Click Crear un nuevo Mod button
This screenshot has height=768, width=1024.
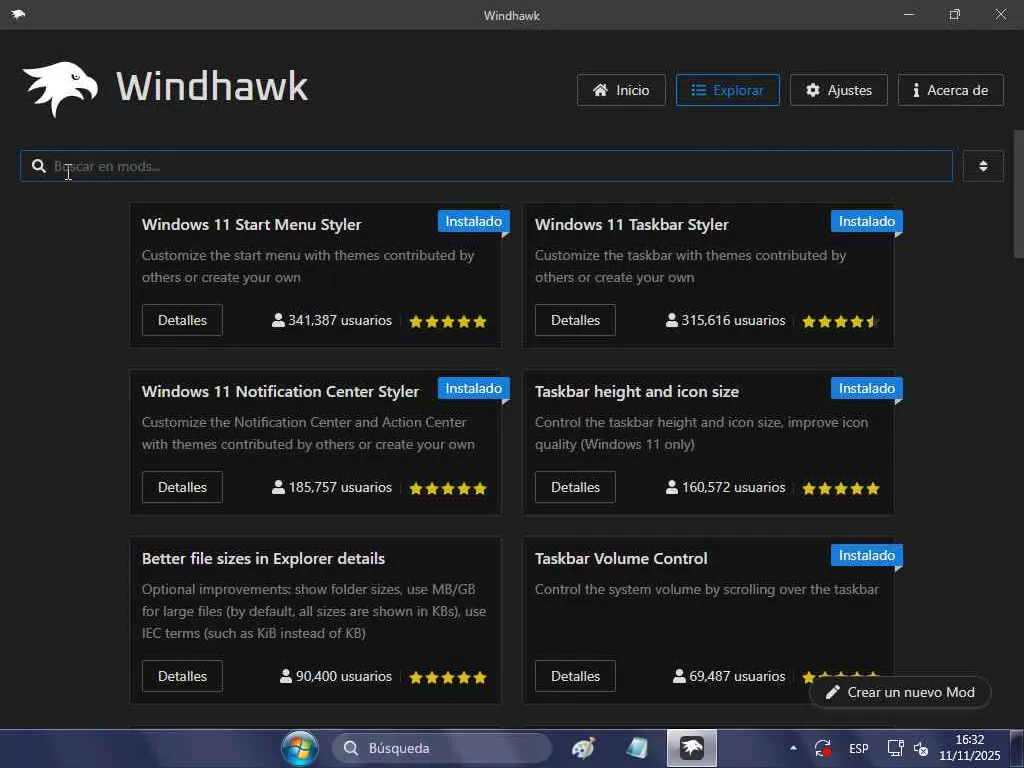(901, 692)
